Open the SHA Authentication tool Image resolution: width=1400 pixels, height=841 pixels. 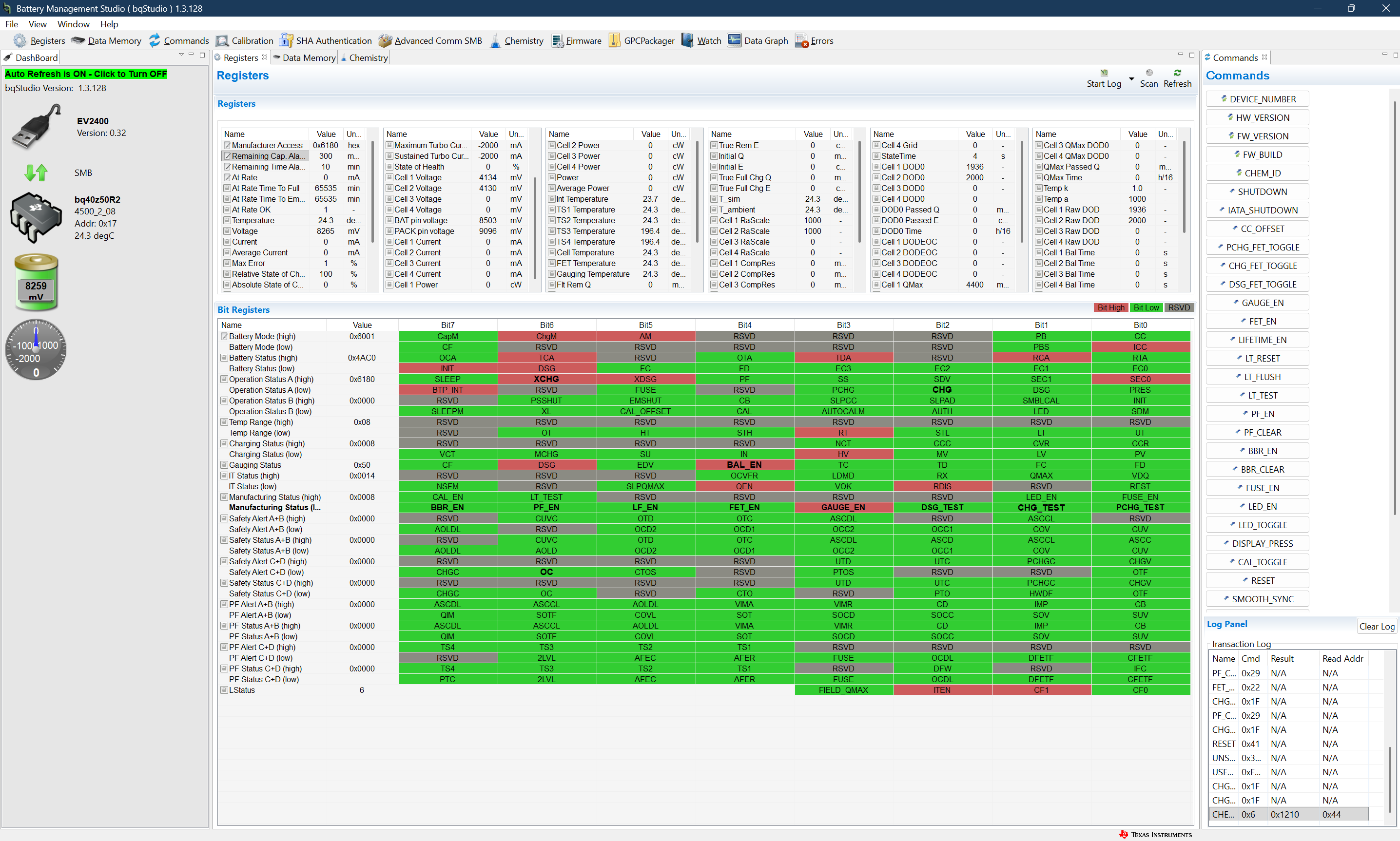tap(325, 41)
